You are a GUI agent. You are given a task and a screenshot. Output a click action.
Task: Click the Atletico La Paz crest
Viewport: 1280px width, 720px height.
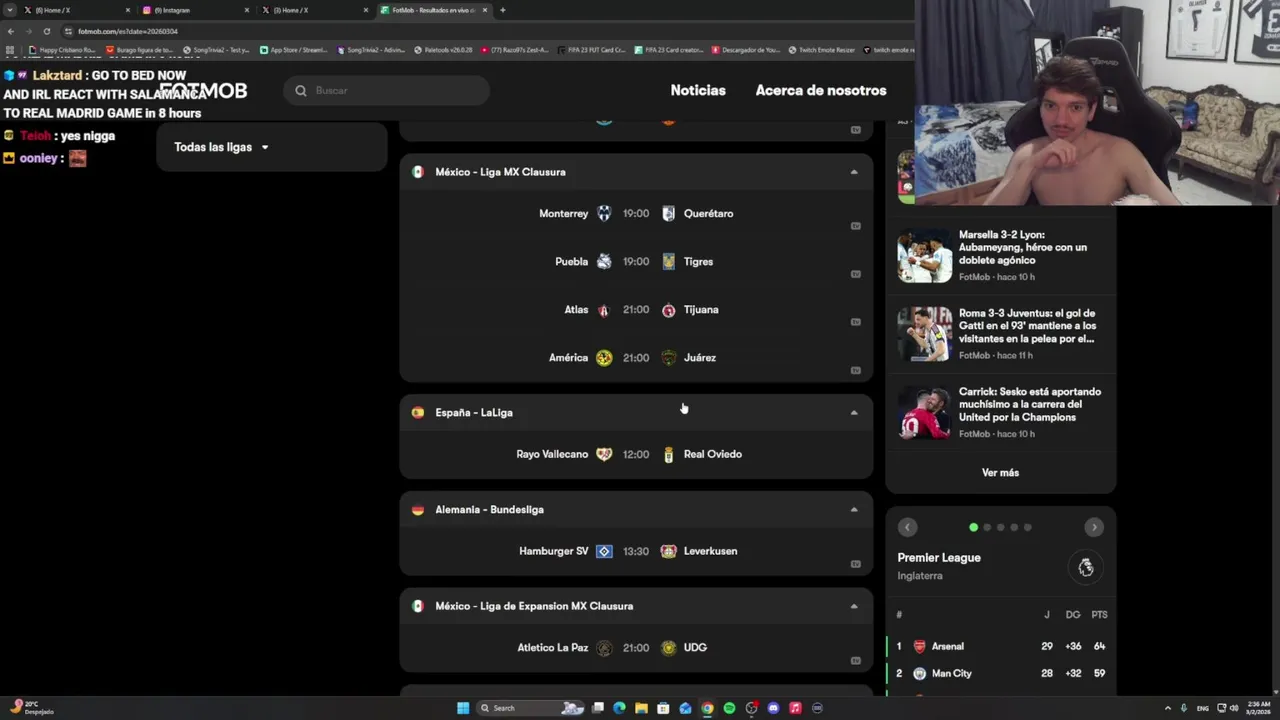coord(604,648)
